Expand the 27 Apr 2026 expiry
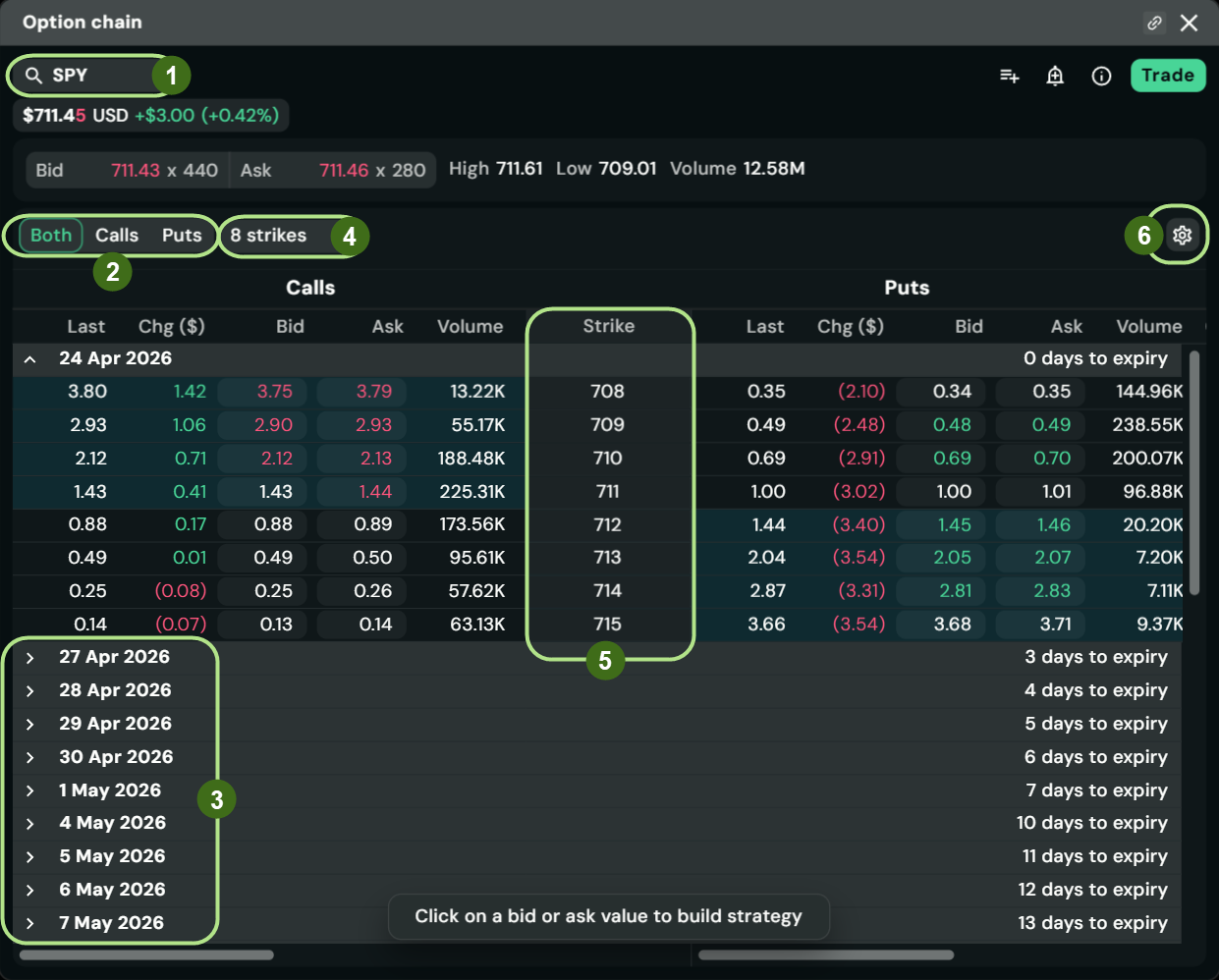The height and width of the screenshot is (980, 1219). 30,658
